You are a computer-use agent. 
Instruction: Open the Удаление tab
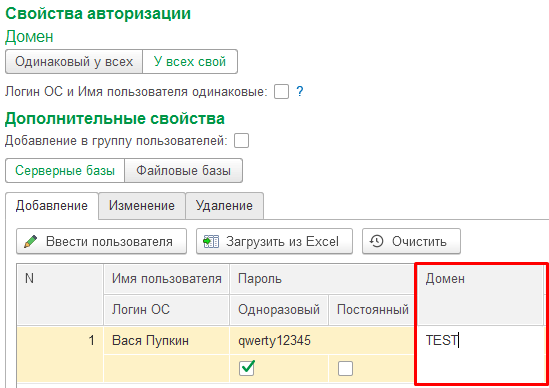(224, 206)
